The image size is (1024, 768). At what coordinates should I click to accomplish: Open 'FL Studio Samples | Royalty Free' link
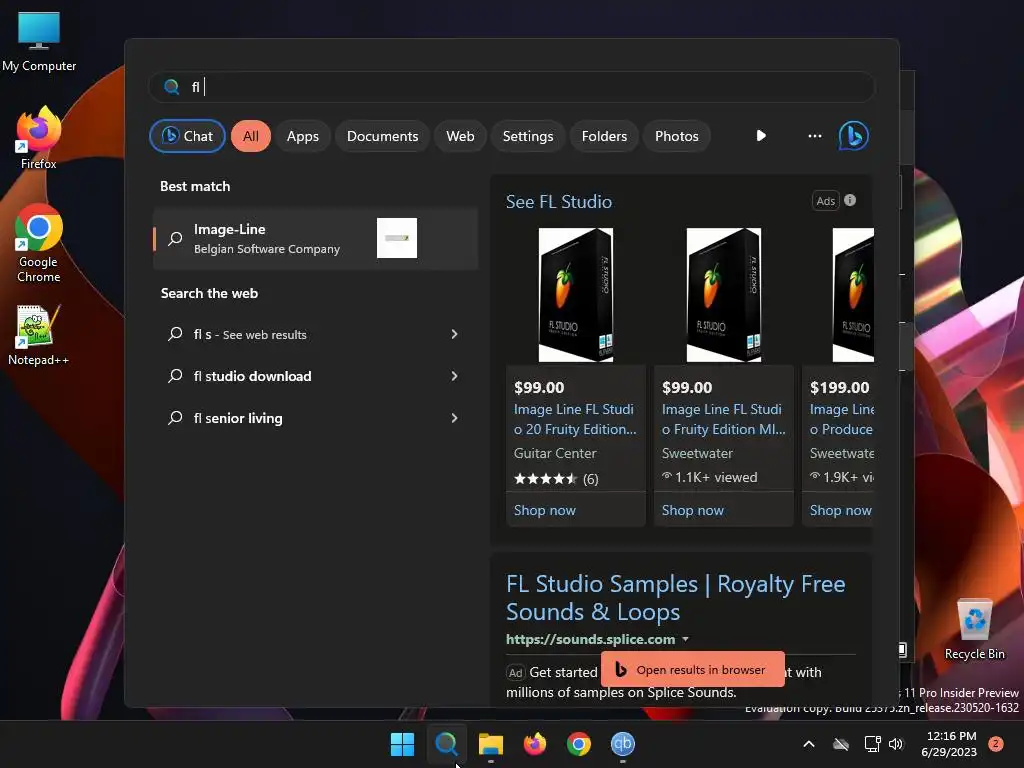click(x=675, y=598)
